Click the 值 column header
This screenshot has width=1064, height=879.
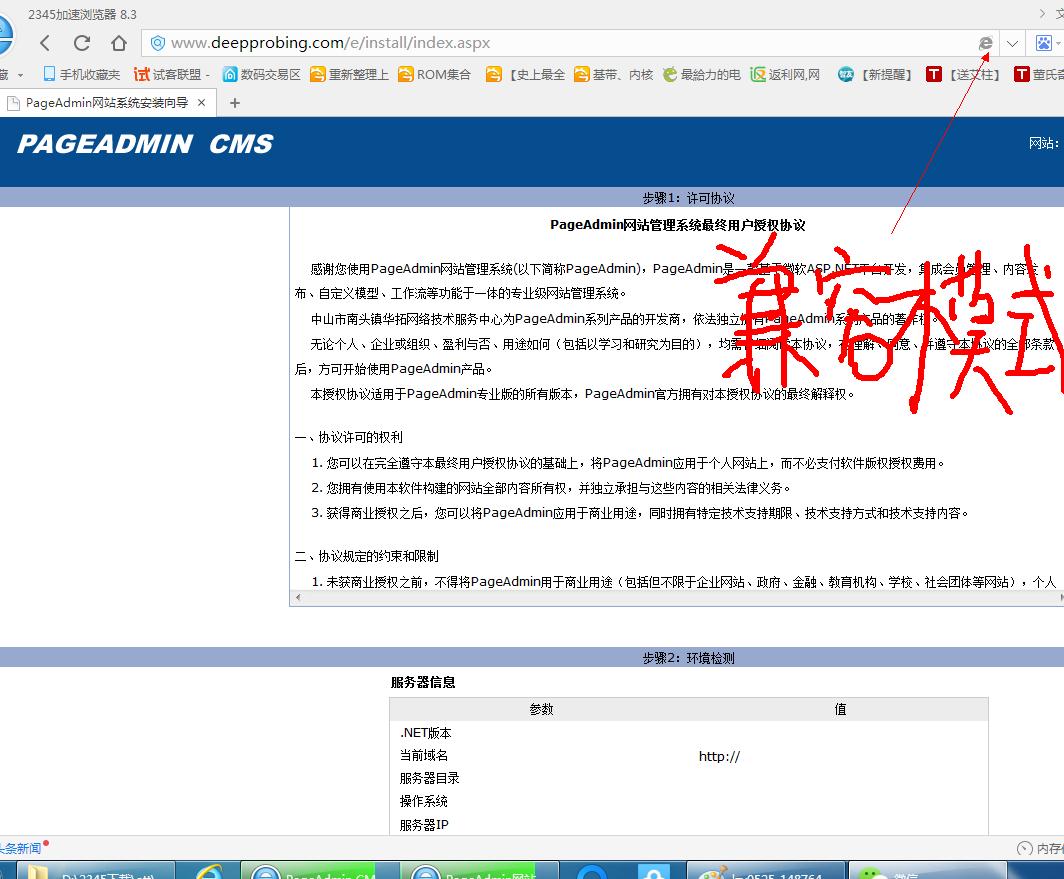click(840, 709)
